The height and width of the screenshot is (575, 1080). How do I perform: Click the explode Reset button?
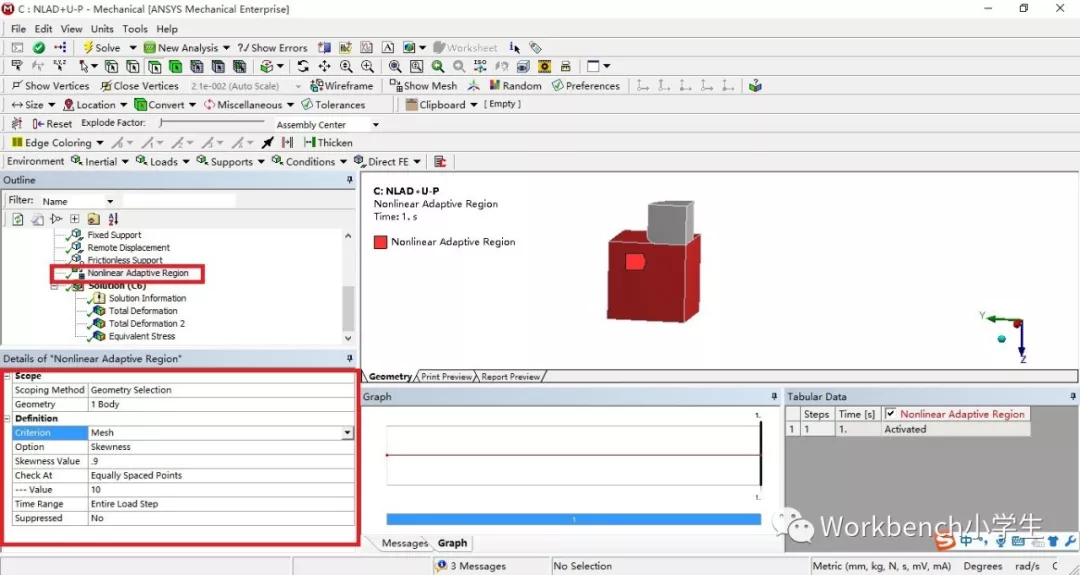tap(52, 123)
